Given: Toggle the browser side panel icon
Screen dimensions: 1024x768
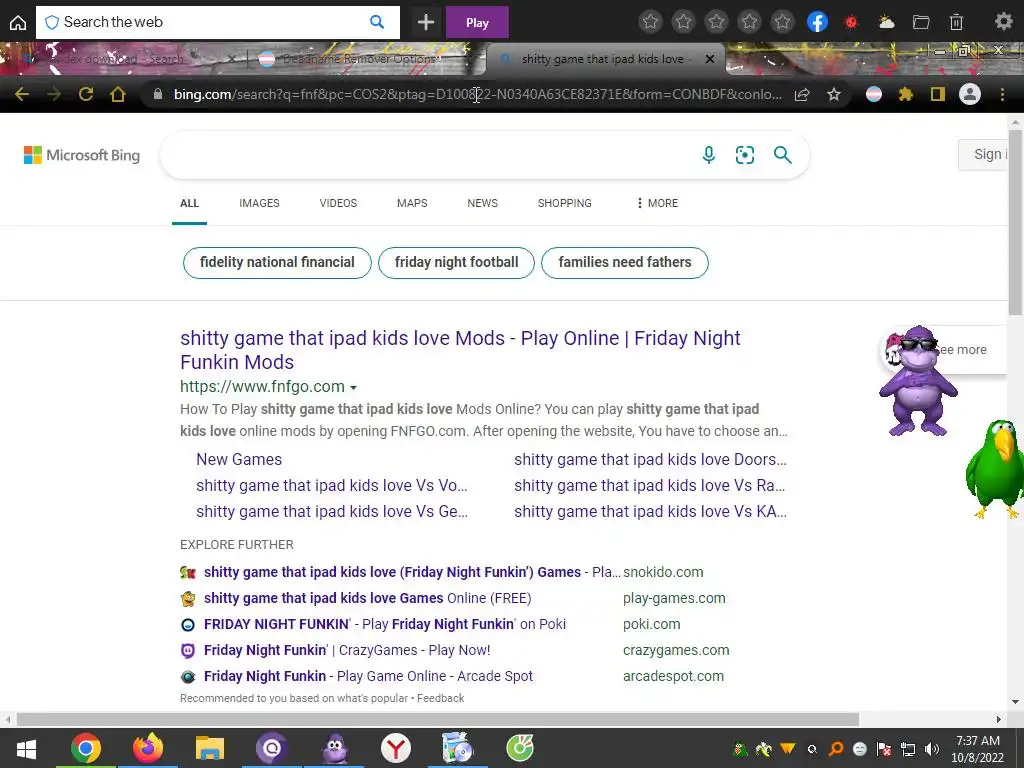Looking at the screenshot, I should pos(938,95).
